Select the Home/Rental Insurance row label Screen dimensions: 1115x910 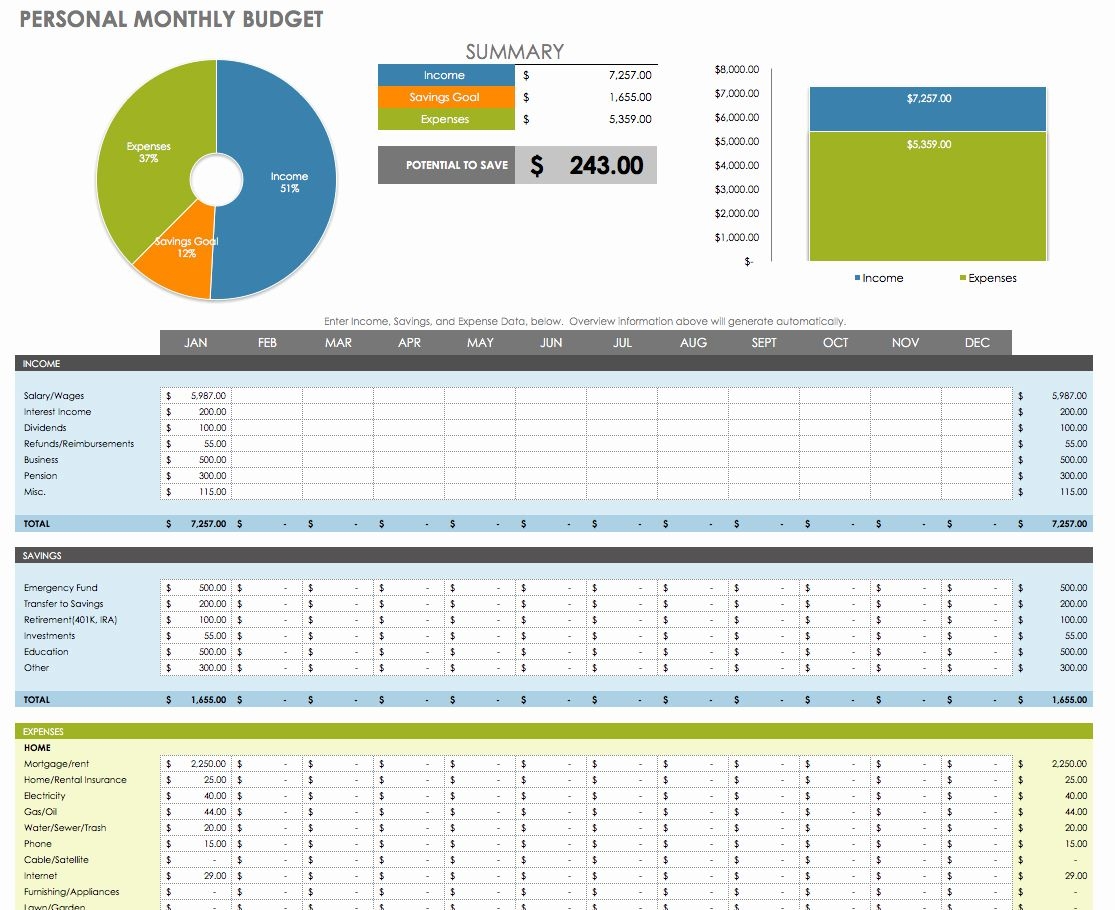(x=75, y=780)
